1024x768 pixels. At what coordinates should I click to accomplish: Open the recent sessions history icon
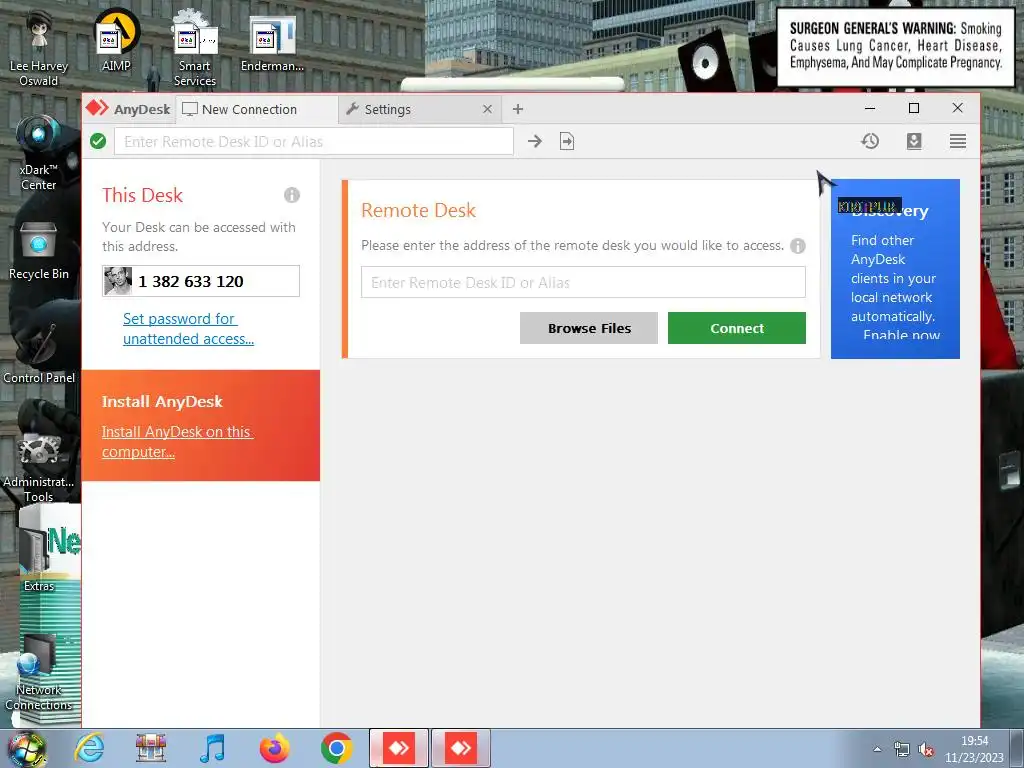869,141
